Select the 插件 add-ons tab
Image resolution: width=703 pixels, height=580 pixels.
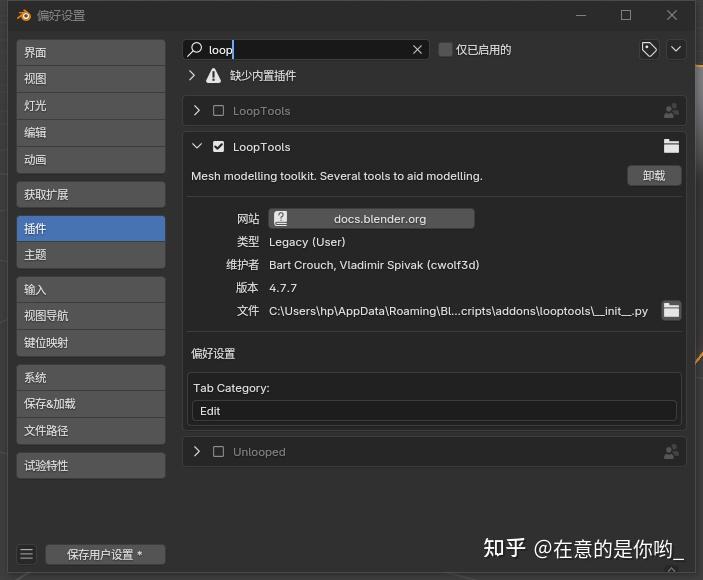click(x=91, y=229)
